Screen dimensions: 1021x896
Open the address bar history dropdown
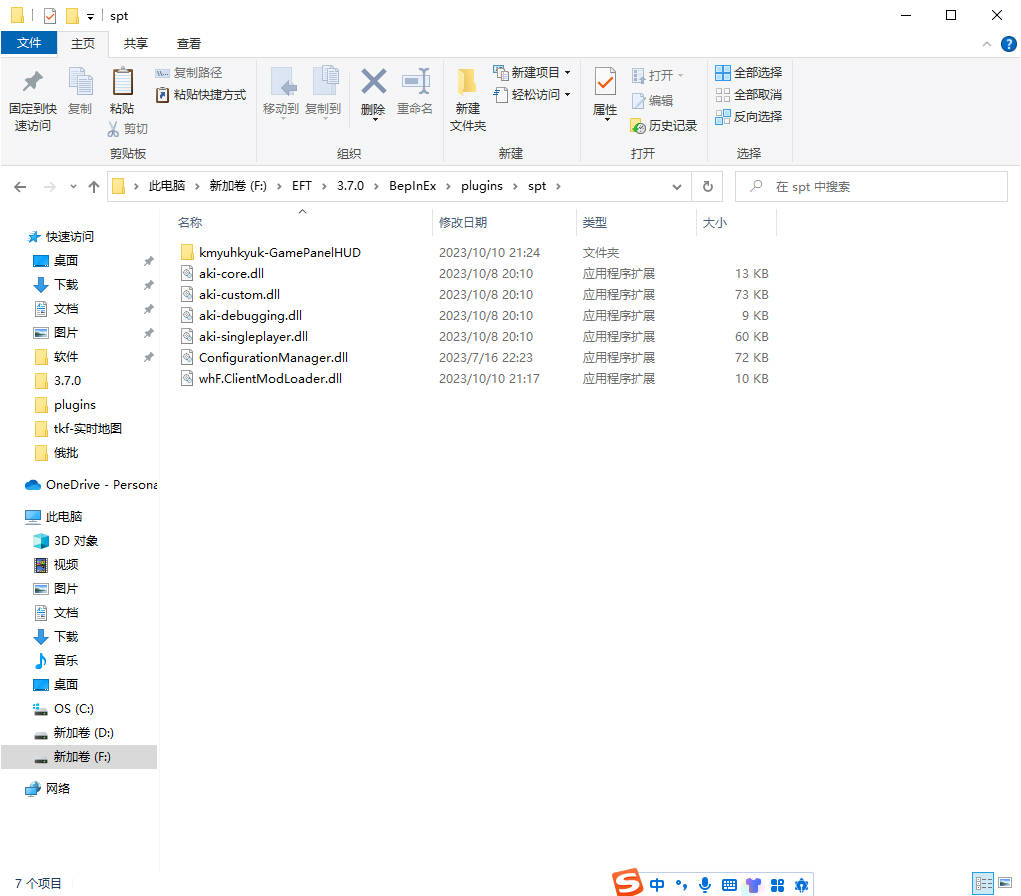point(677,187)
